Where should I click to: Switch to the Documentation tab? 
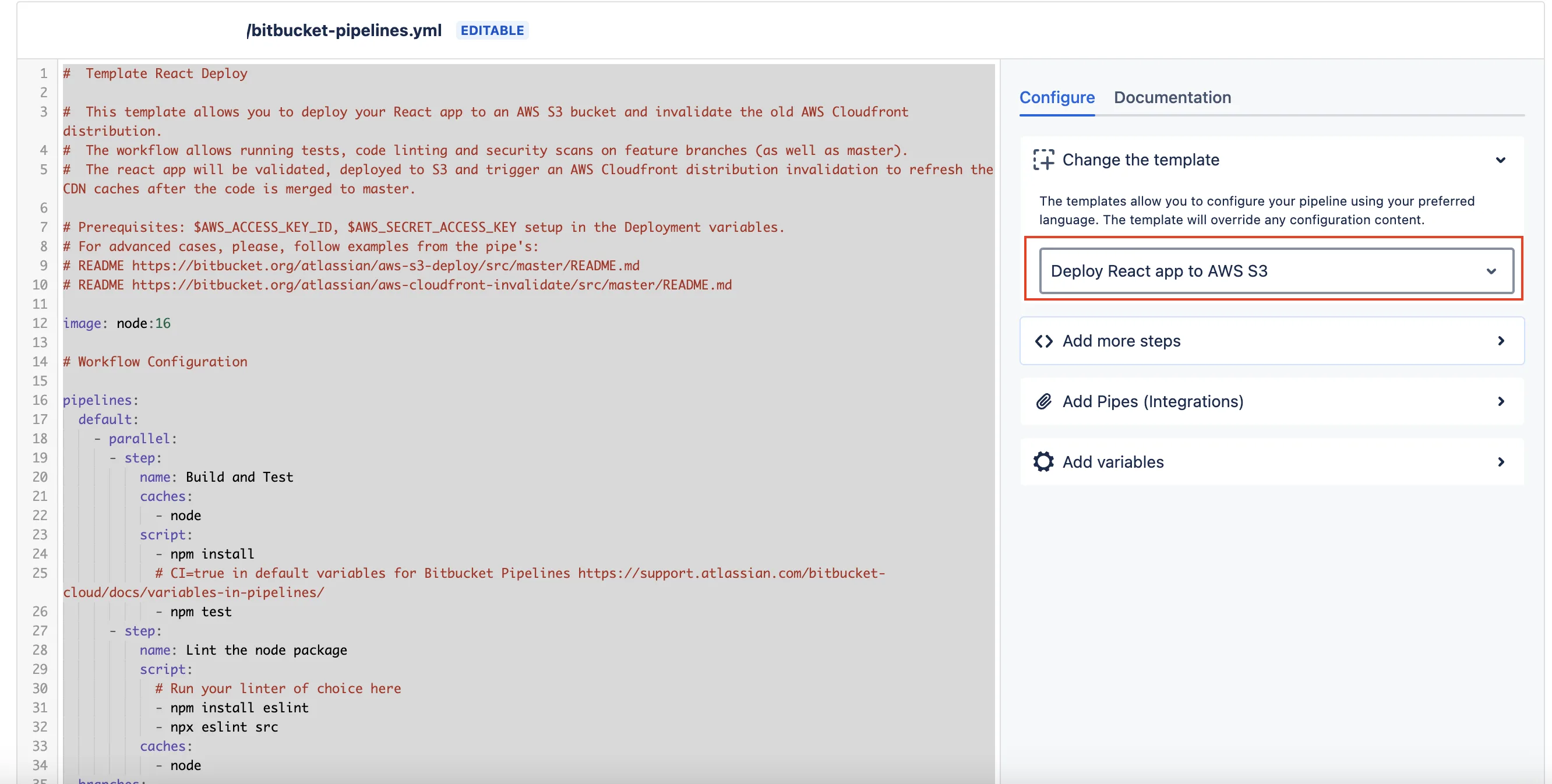point(1172,97)
